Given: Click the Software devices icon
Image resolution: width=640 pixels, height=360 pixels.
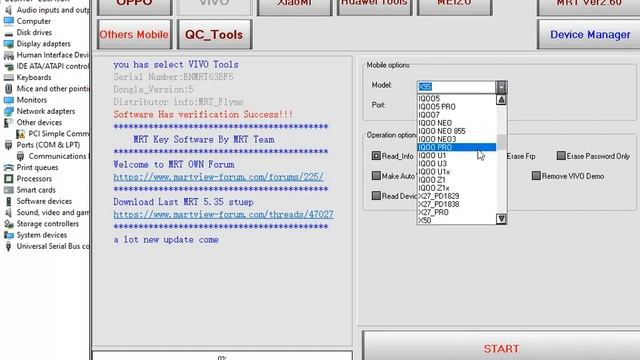Looking at the screenshot, I should 9,201.
